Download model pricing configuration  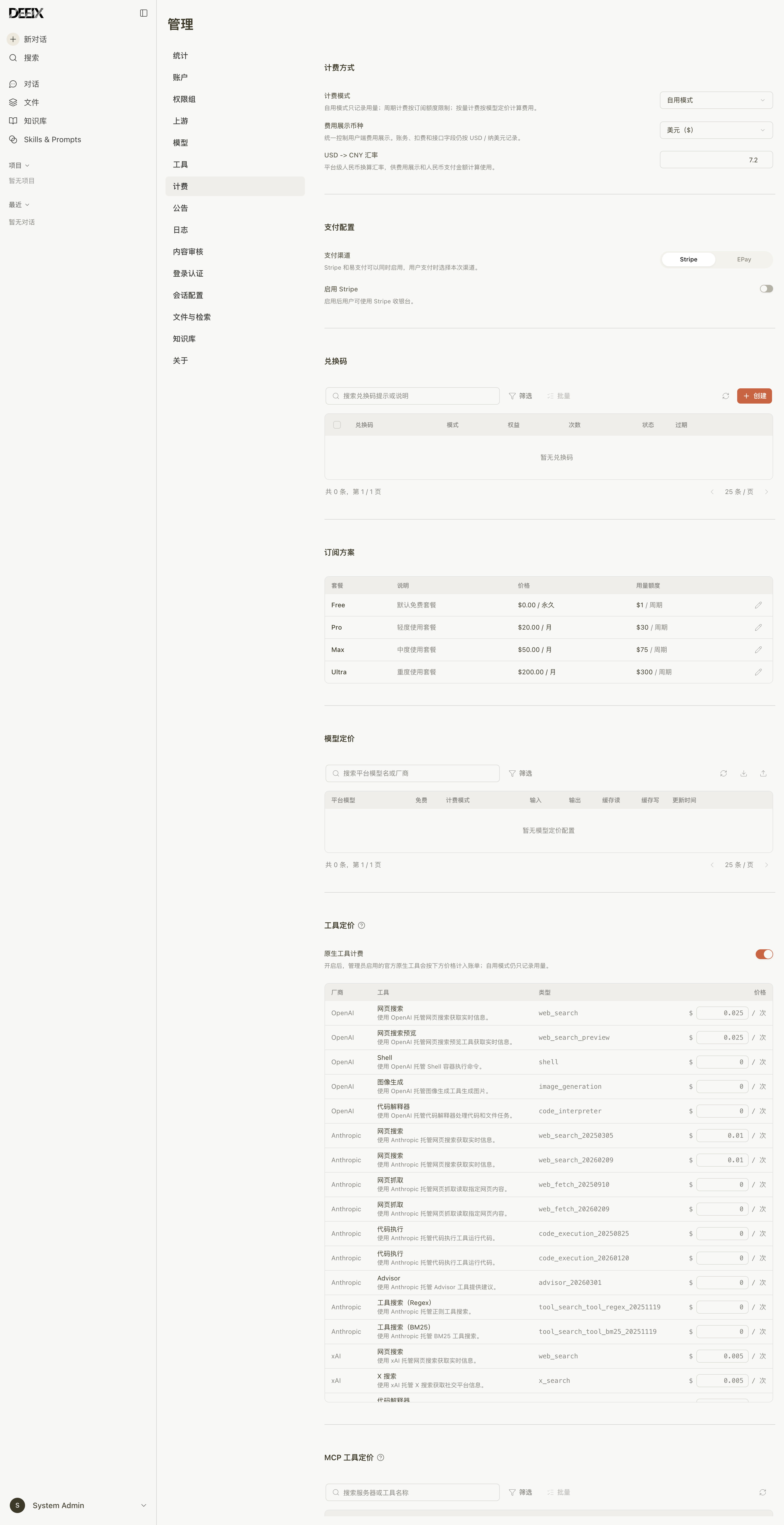743,773
